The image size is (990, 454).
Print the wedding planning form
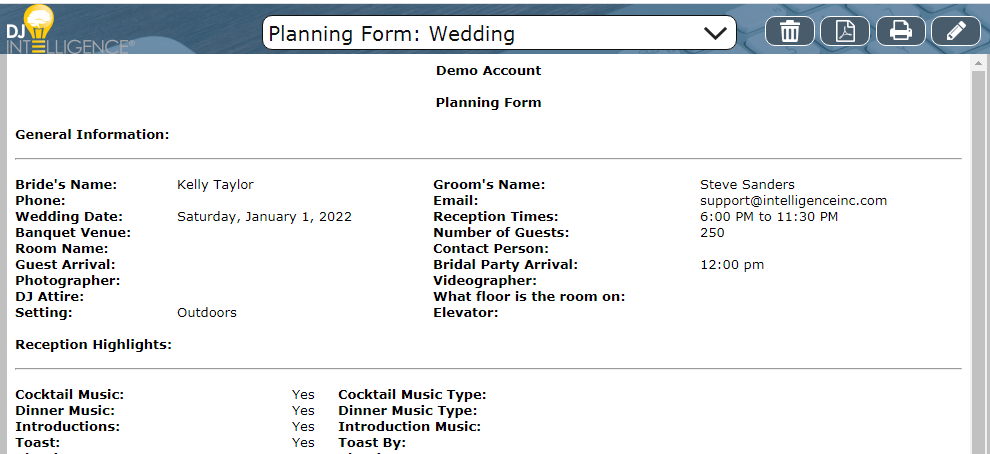coord(900,31)
